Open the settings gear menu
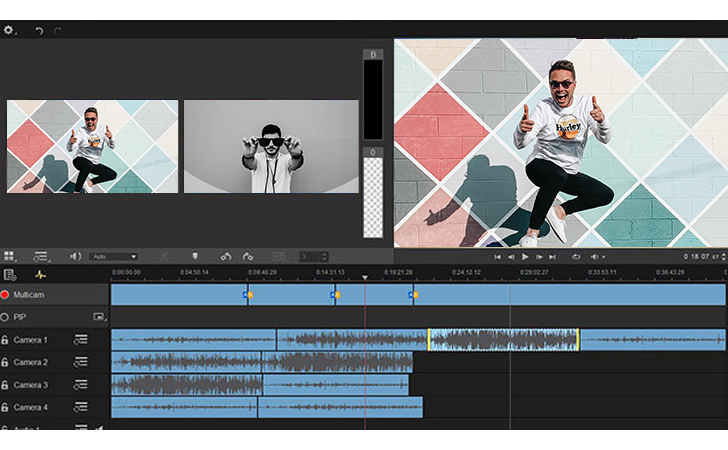Image resolution: width=728 pixels, height=450 pixels. point(9,30)
